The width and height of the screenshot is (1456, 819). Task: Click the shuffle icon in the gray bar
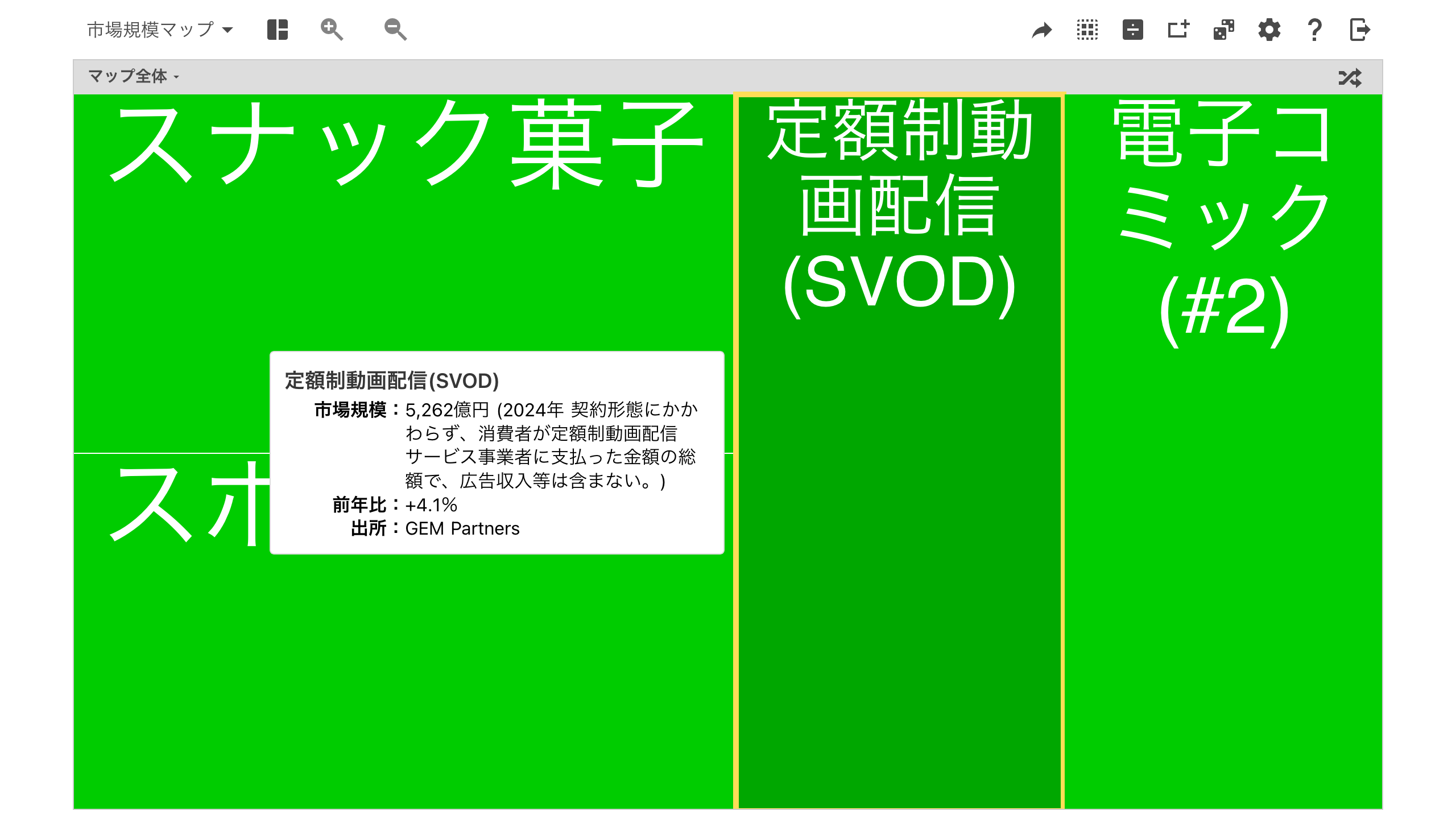click(x=1350, y=77)
